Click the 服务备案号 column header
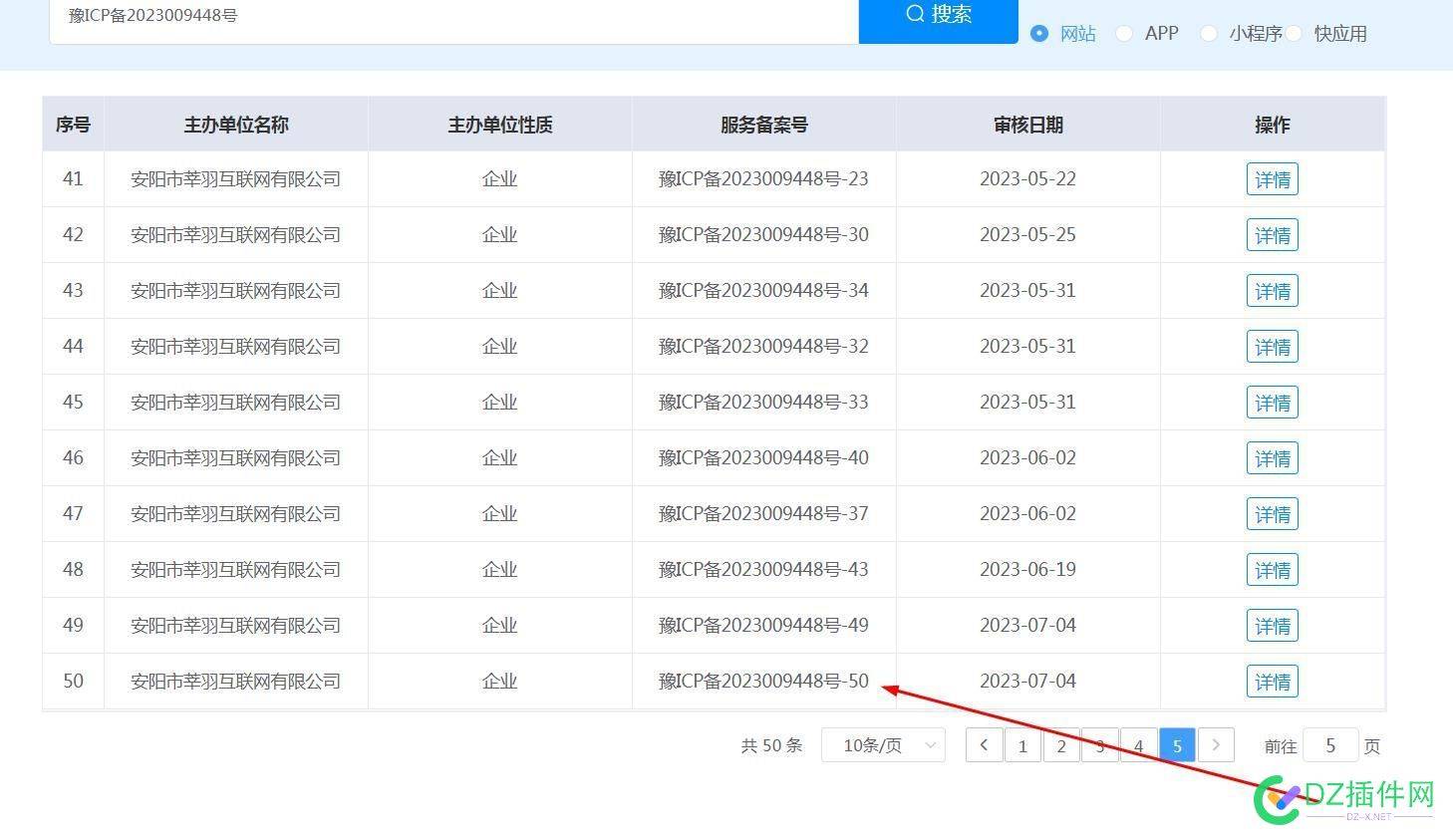1453x840 pixels. pos(764,125)
